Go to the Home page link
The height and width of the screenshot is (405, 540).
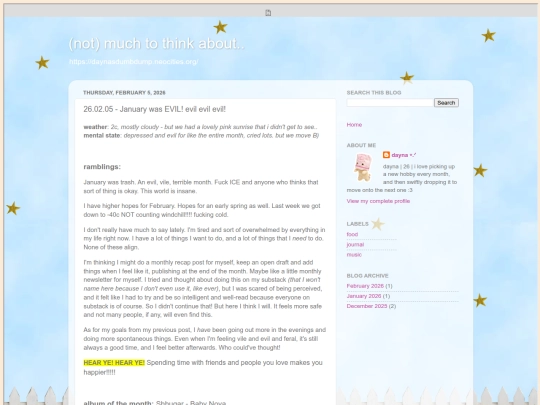(354, 125)
